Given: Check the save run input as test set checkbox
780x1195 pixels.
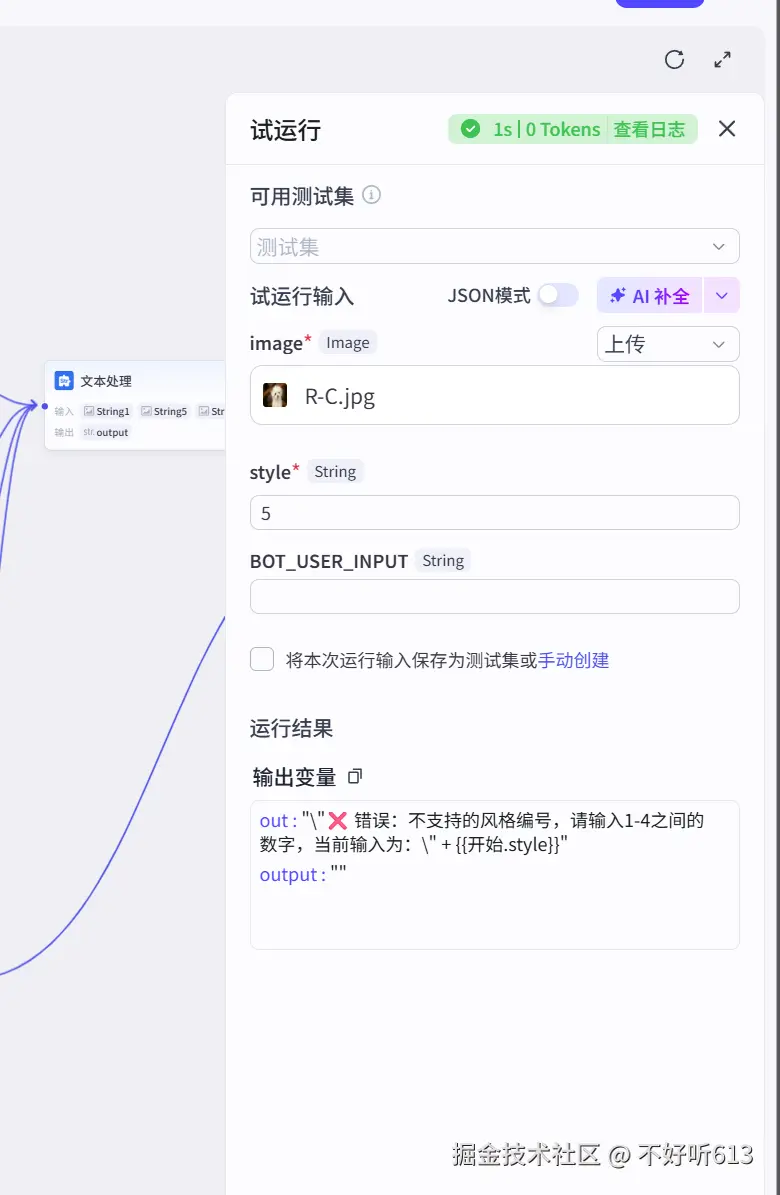Looking at the screenshot, I should pyautogui.click(x=262, y=659).
